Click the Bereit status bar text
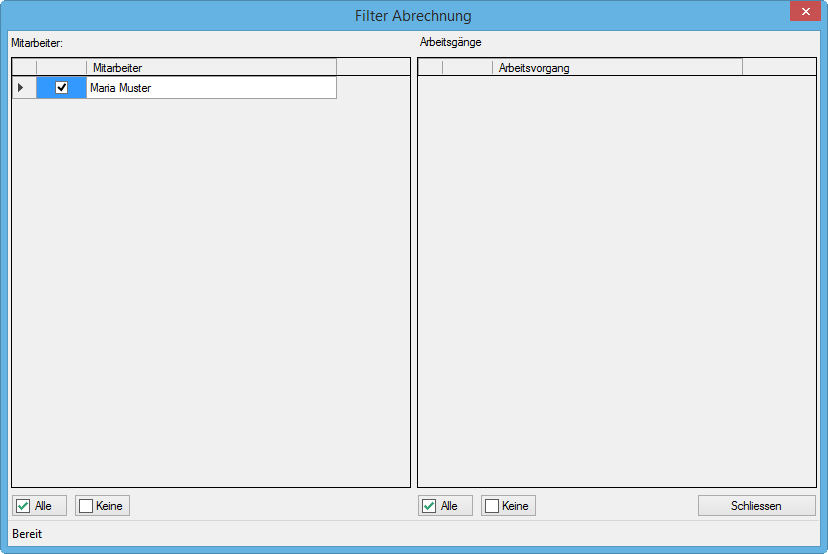The height and width of the screenshot is (554, 828). [27, 534]
